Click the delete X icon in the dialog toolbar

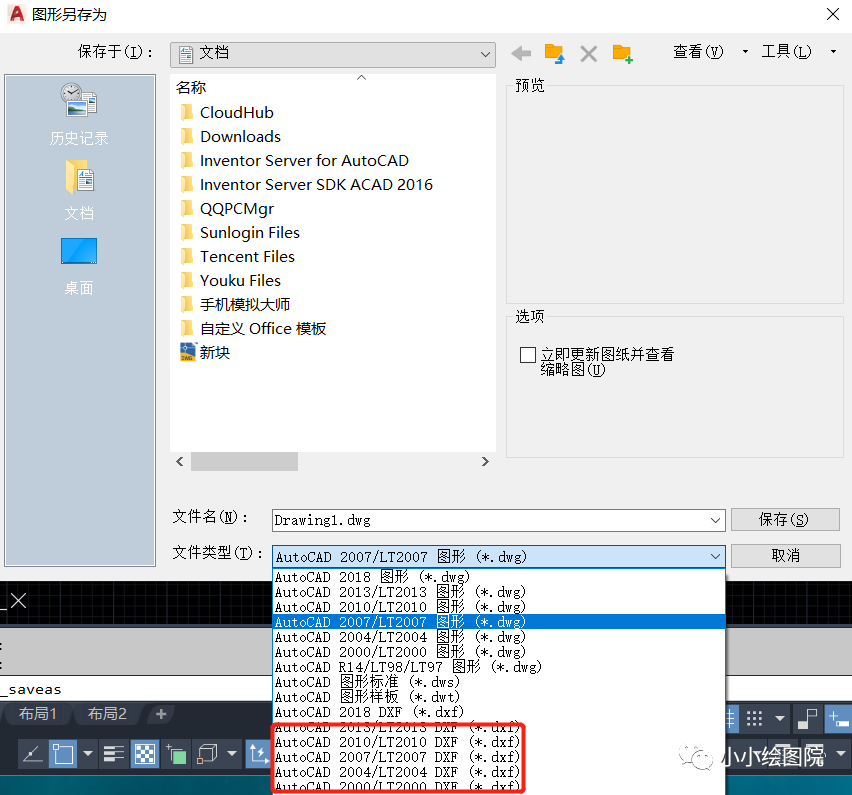pyautogui.click(x=588, y=54)
